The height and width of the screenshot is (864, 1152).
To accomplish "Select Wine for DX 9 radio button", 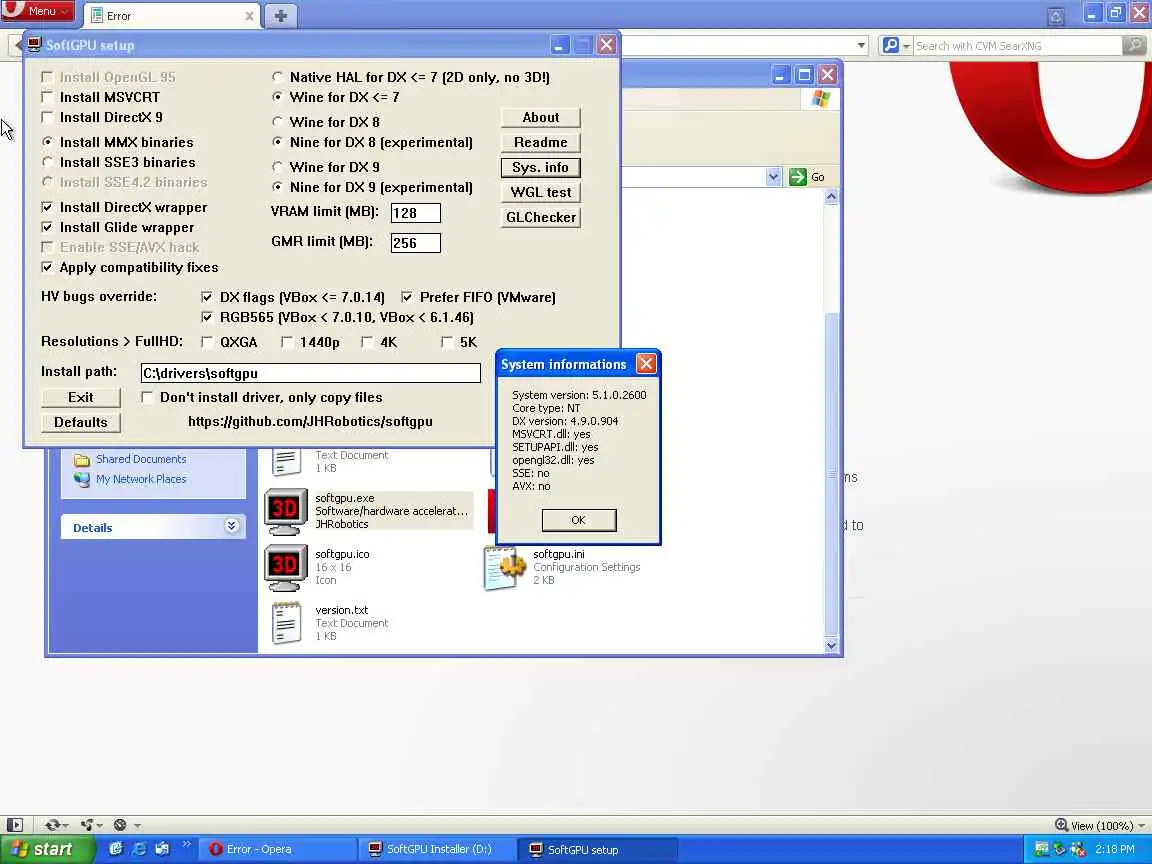I will click(x=278, y=167).
